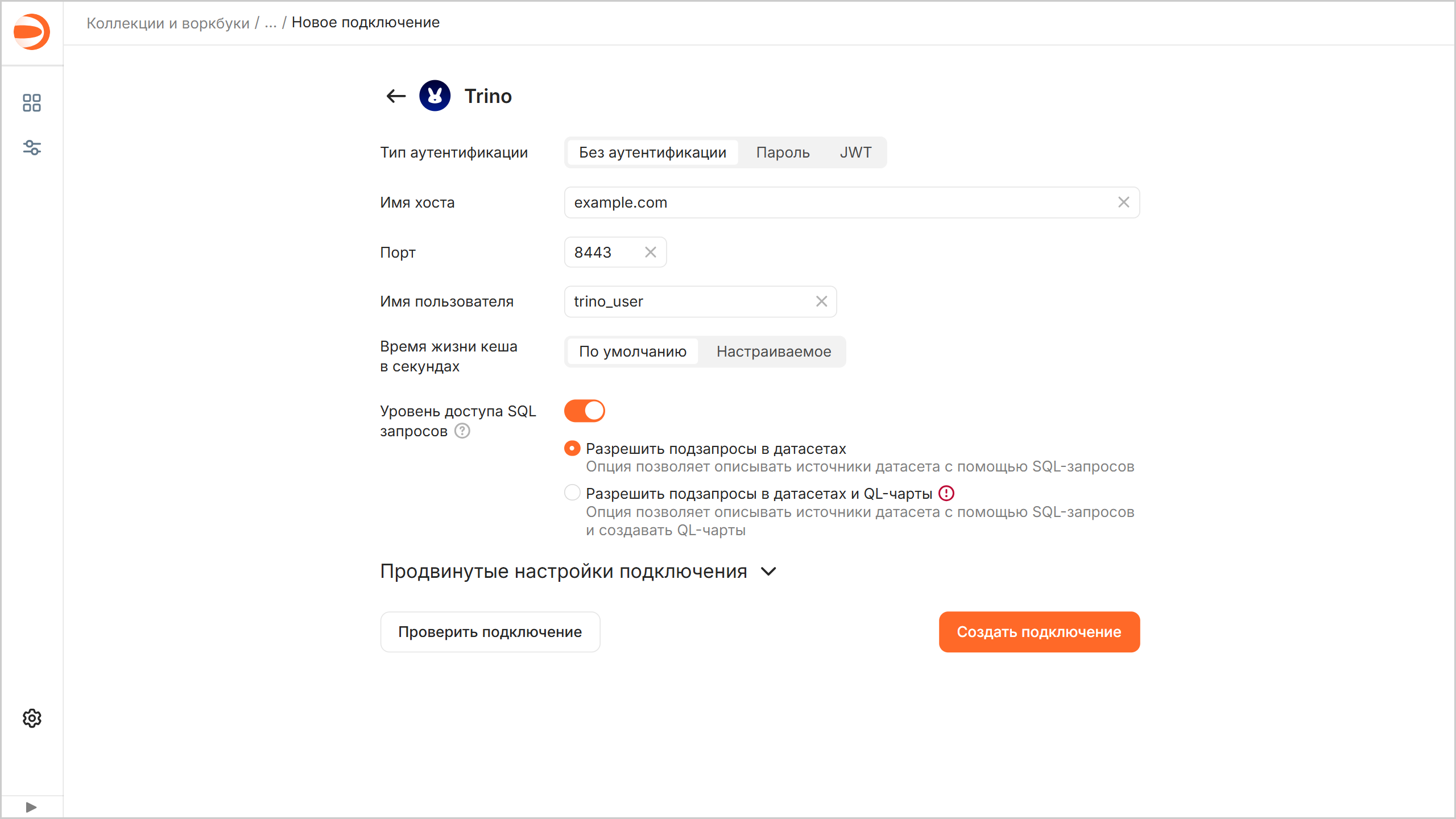Clear the host name field with X

pyautogui.click(x=1123, y=202)
